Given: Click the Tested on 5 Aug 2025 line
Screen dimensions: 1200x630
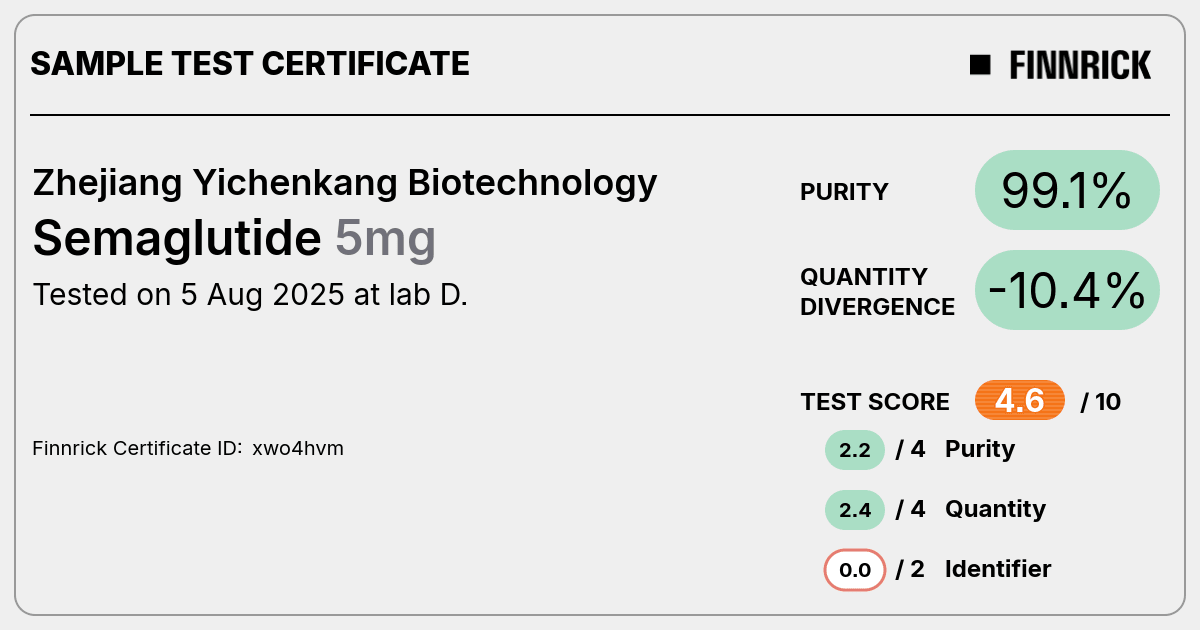Looking at the screenshot, I should tap(250, 295).
